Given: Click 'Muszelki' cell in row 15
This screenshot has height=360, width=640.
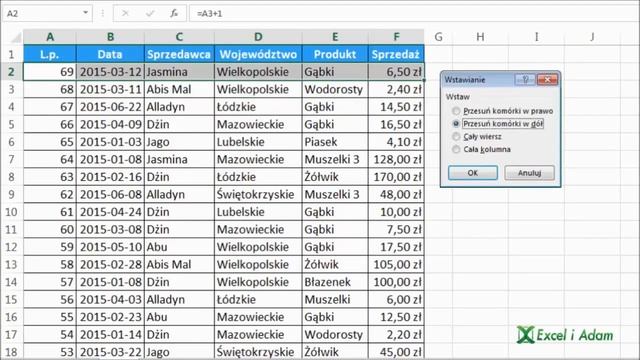Looking at the screenshot, I should (335, 300).
